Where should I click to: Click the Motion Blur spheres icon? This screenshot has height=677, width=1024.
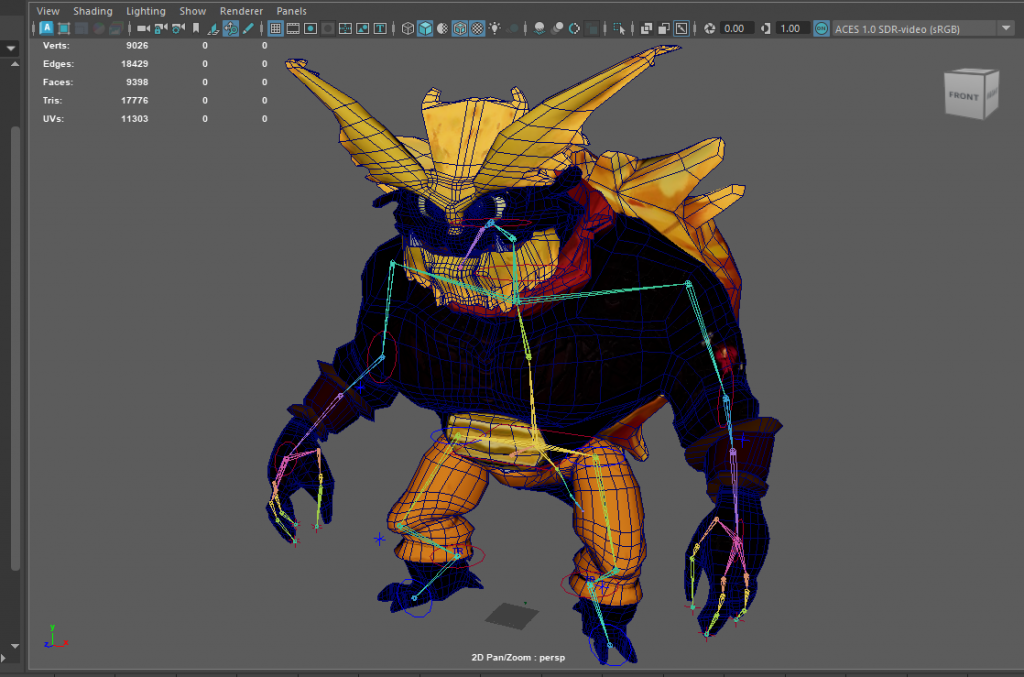(x=557, y=28)
